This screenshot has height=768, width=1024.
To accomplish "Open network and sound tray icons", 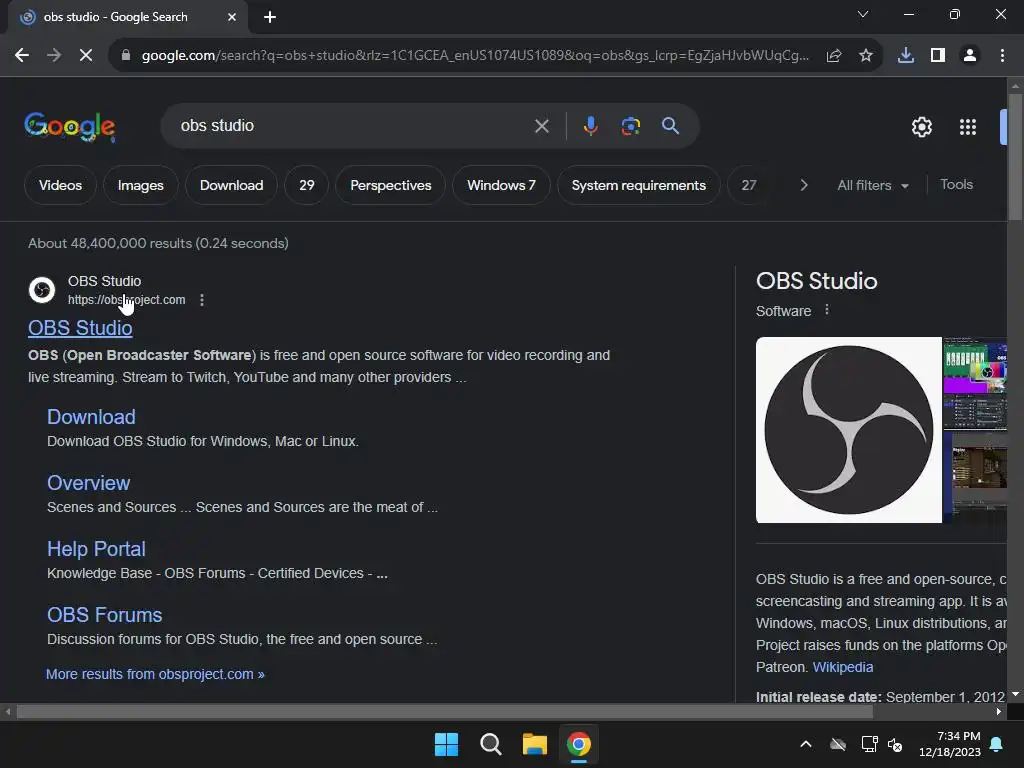I will pos(882,744).
